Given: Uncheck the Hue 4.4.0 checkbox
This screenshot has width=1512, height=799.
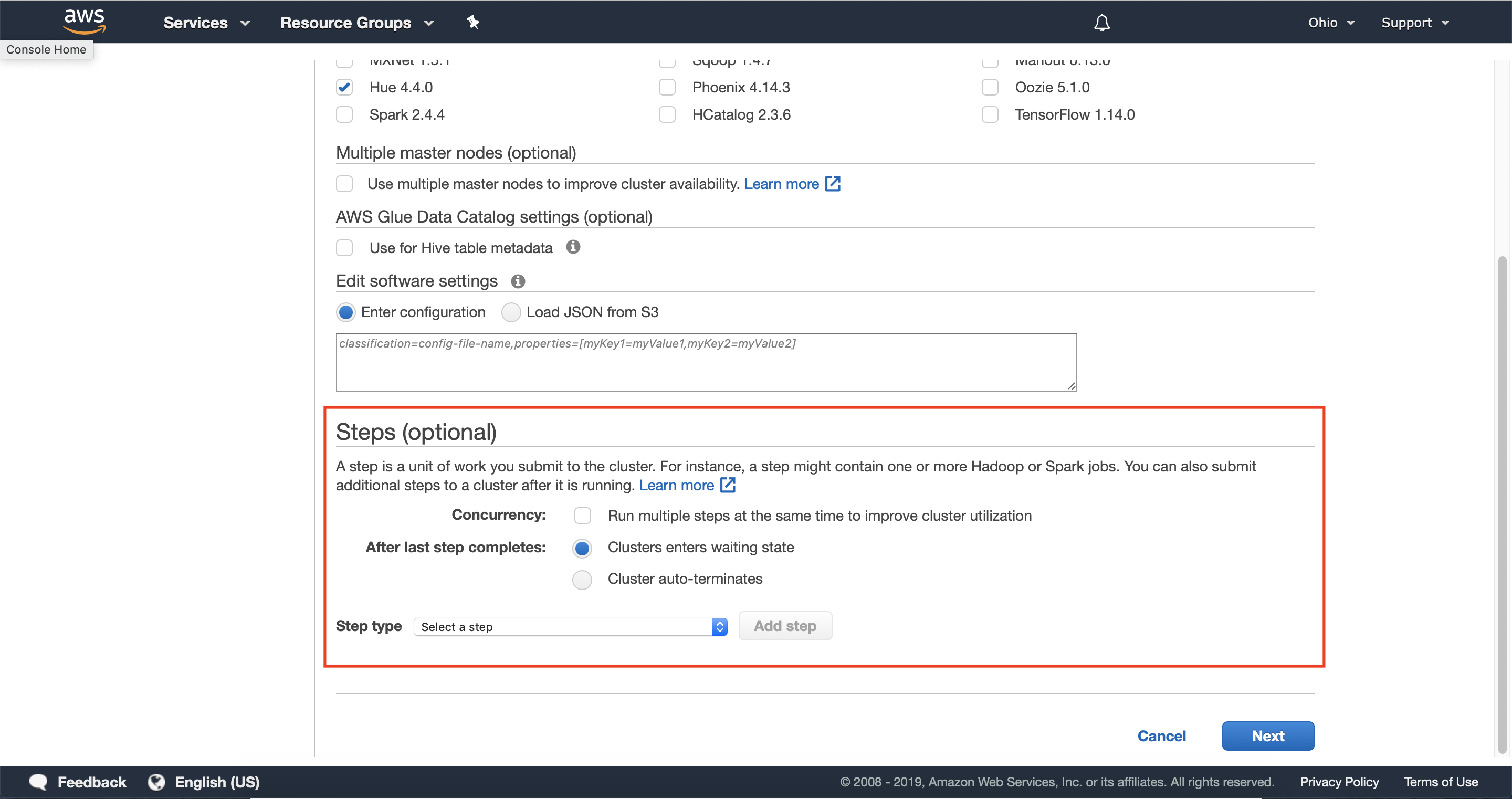Looking at the screenshot, I should coord(344,88).
